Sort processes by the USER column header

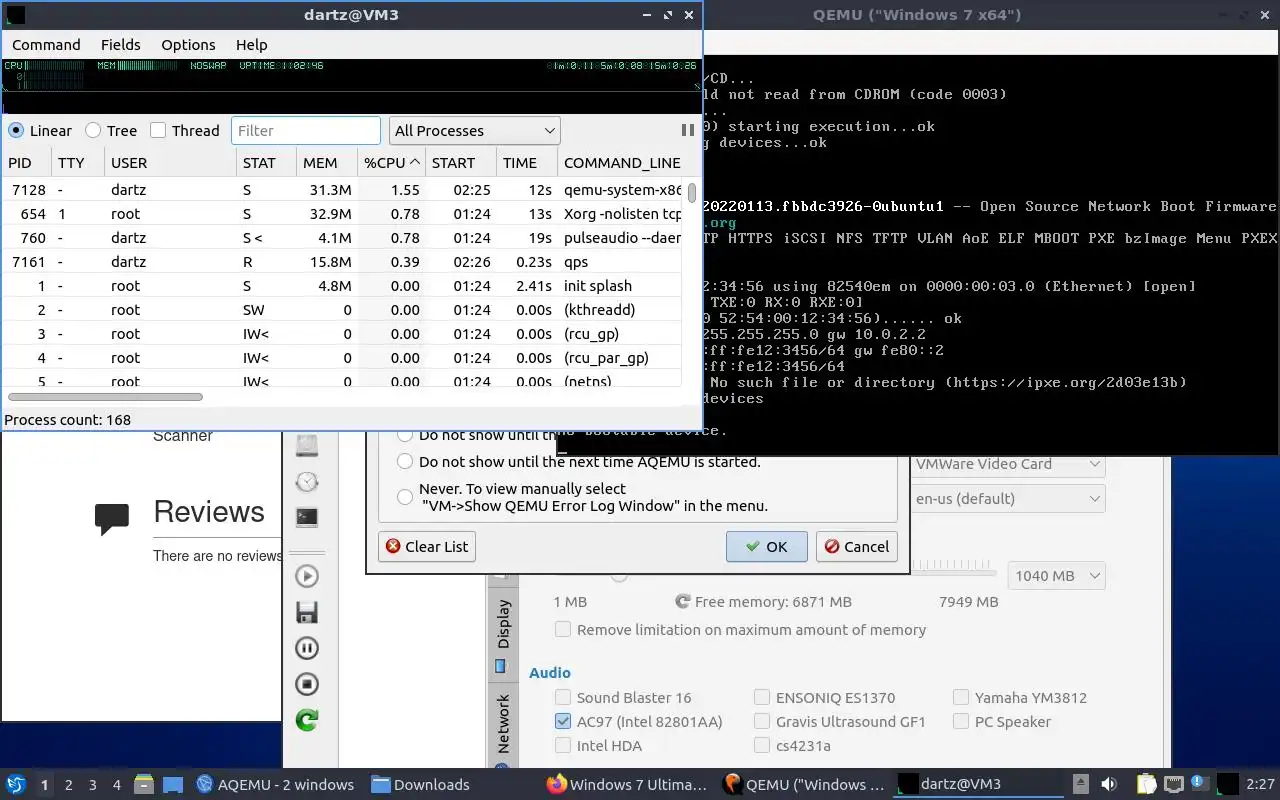[x=170, y=162]
